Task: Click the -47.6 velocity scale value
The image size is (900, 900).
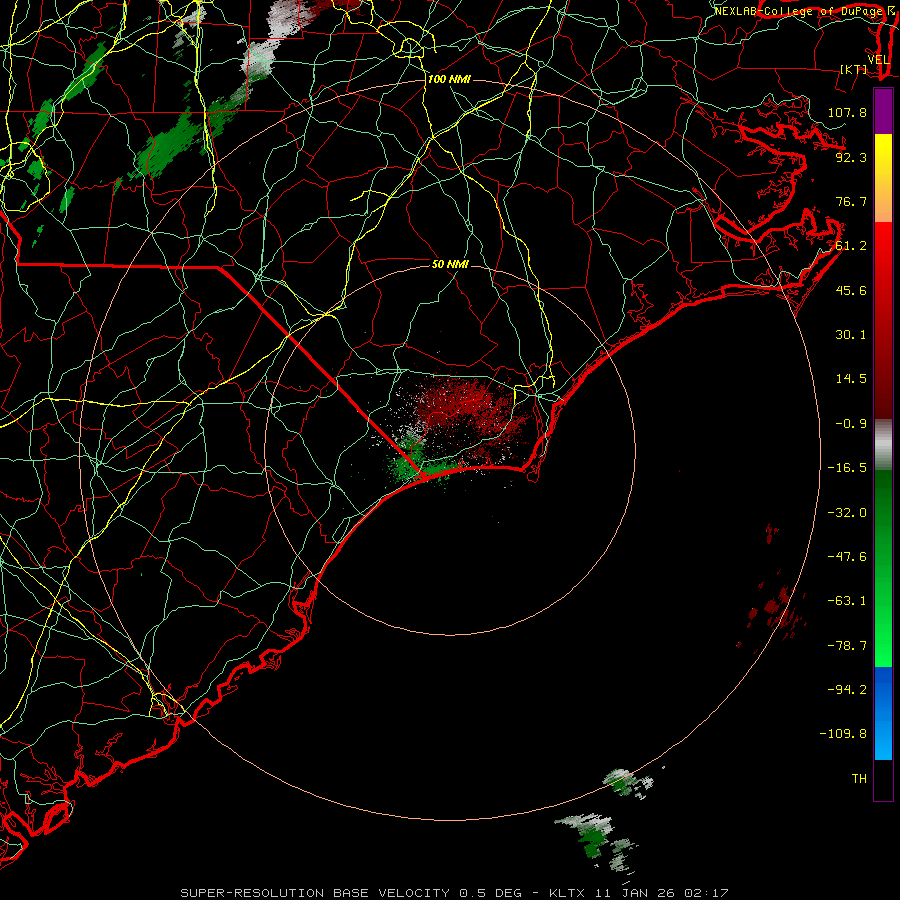Action: (x=847, y=557)
